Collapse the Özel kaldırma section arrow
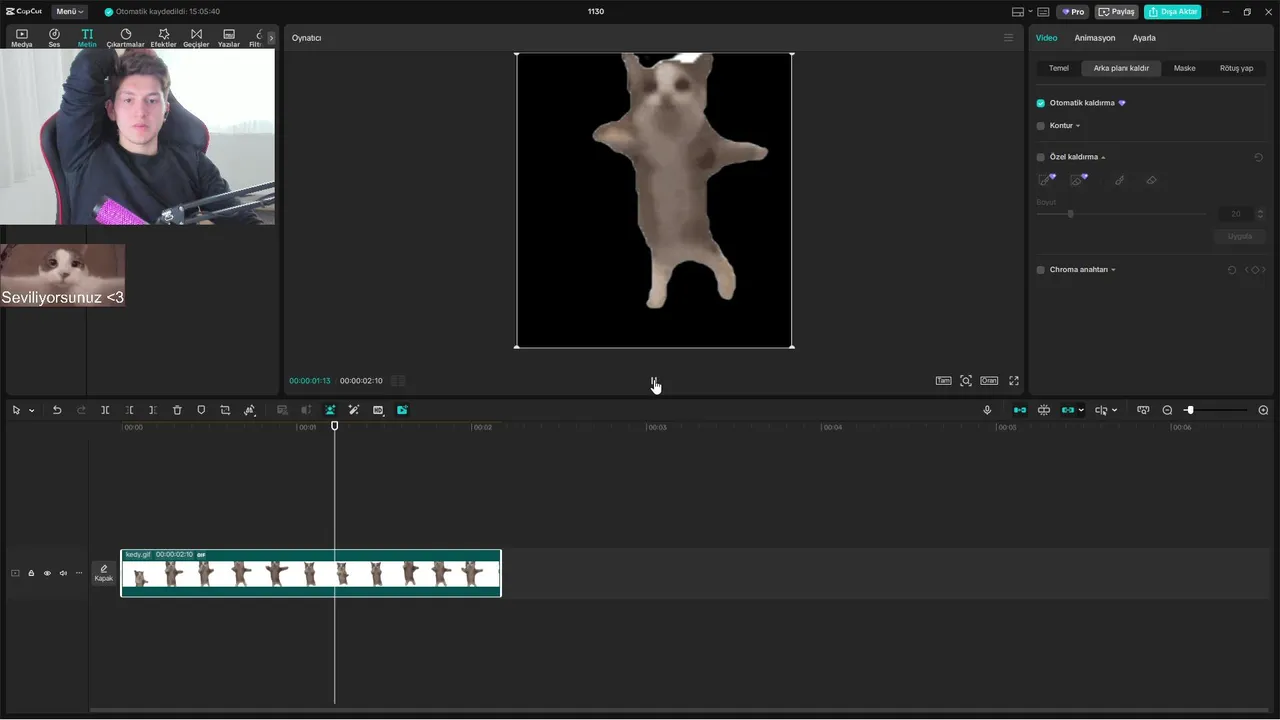 1103,157
